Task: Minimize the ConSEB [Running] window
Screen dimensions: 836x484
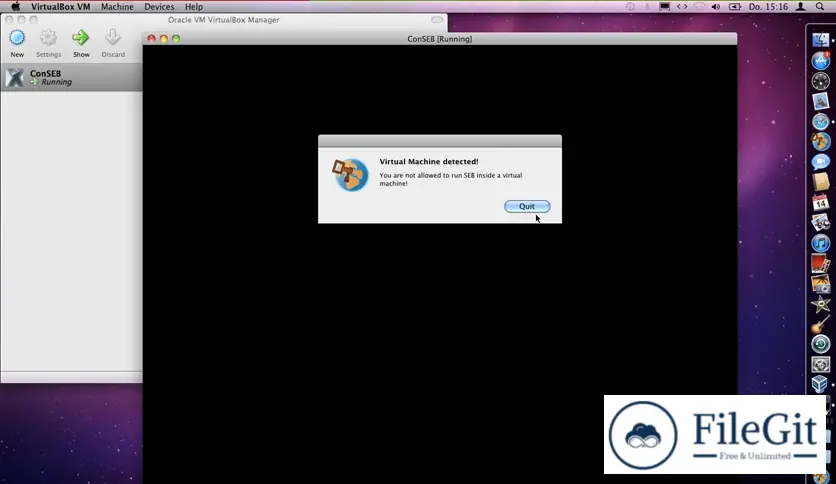Action: (164, 39)
